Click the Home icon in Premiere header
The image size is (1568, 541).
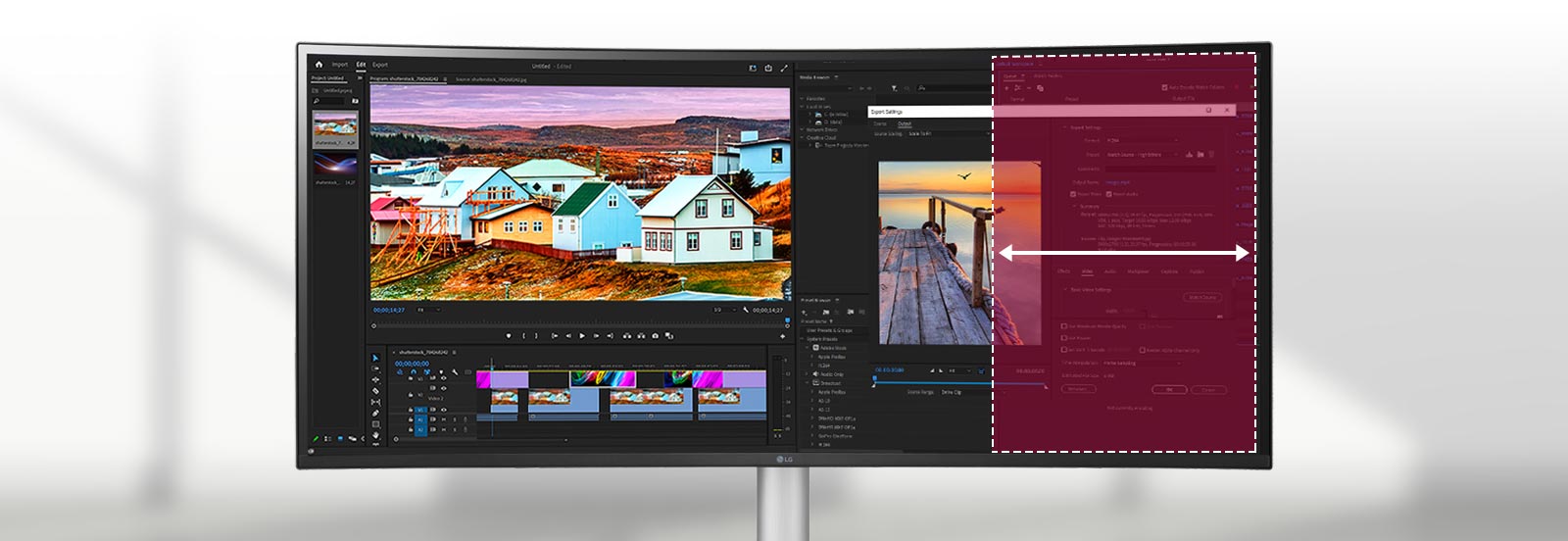(x=318, y=65)
